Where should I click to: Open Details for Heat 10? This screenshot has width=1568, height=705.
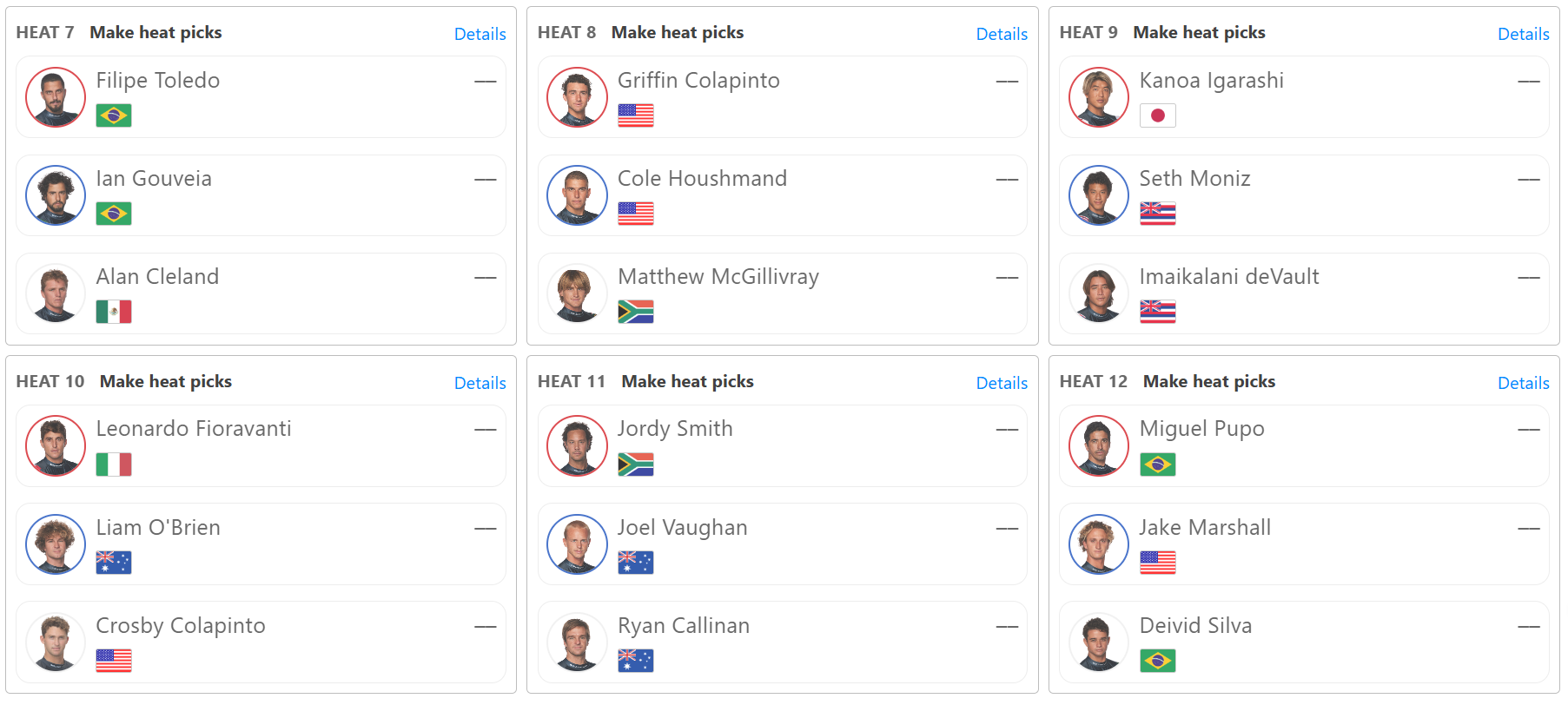tap(480, 383)
